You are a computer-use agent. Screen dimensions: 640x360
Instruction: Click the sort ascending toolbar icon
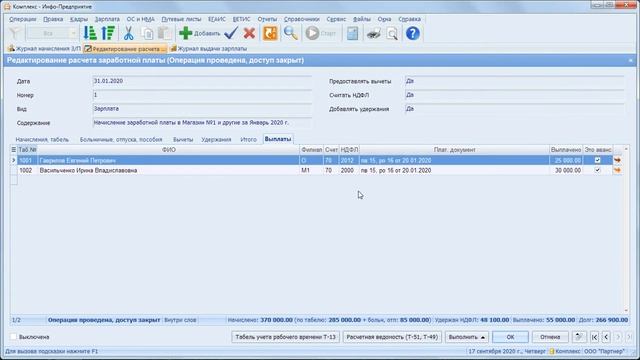click(90, 33)
